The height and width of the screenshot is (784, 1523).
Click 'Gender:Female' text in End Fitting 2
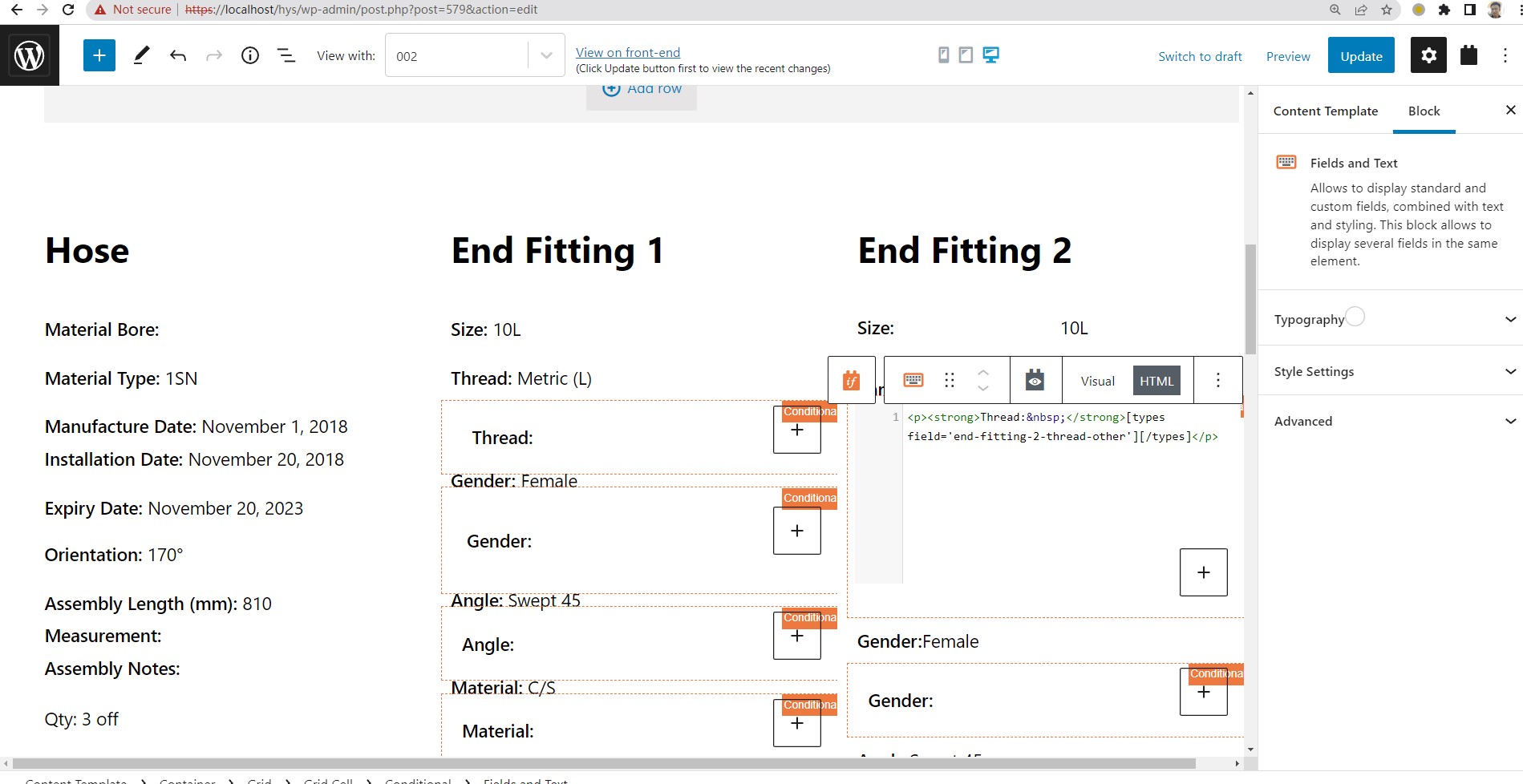point(917,641)
